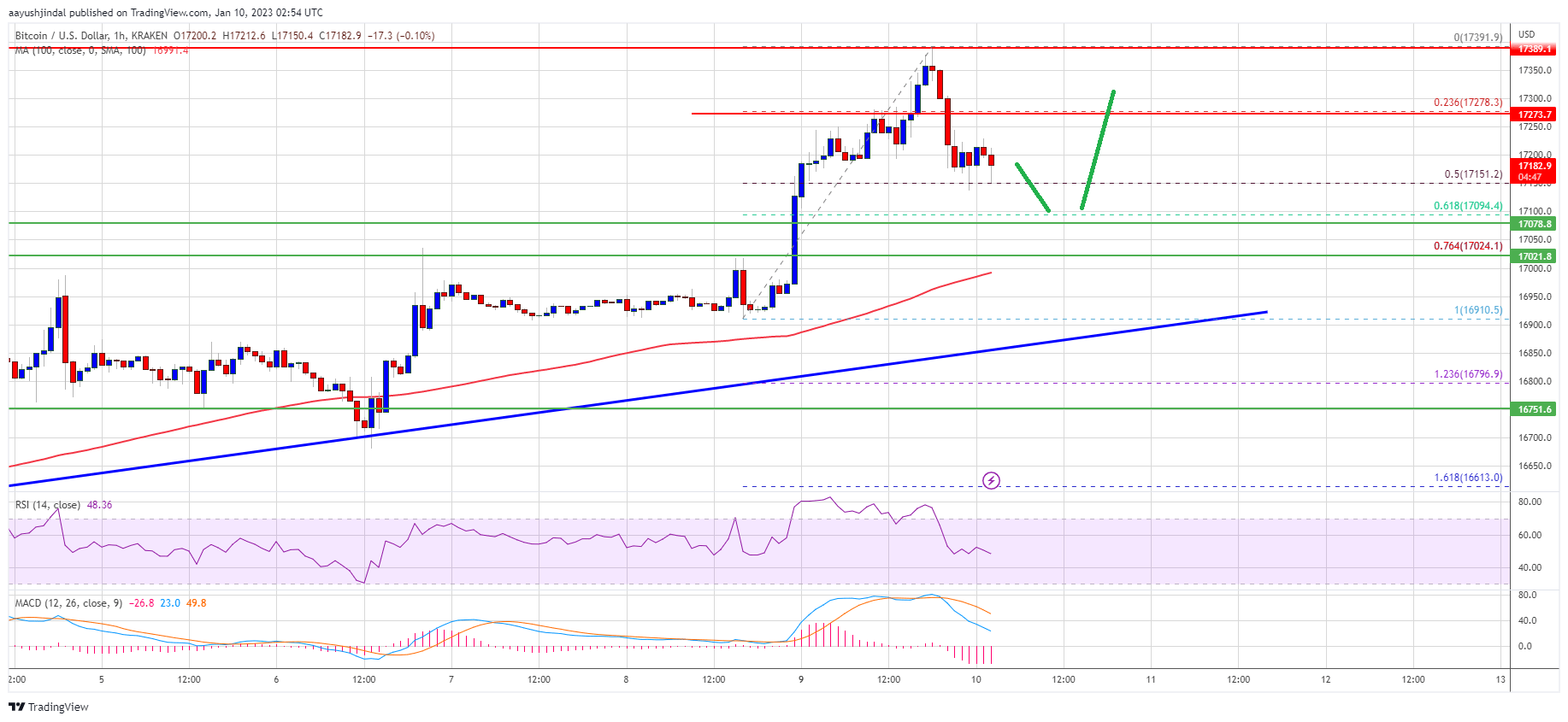
Task: Click the date label 13 on time axis
Action: tap(1500, 679)
